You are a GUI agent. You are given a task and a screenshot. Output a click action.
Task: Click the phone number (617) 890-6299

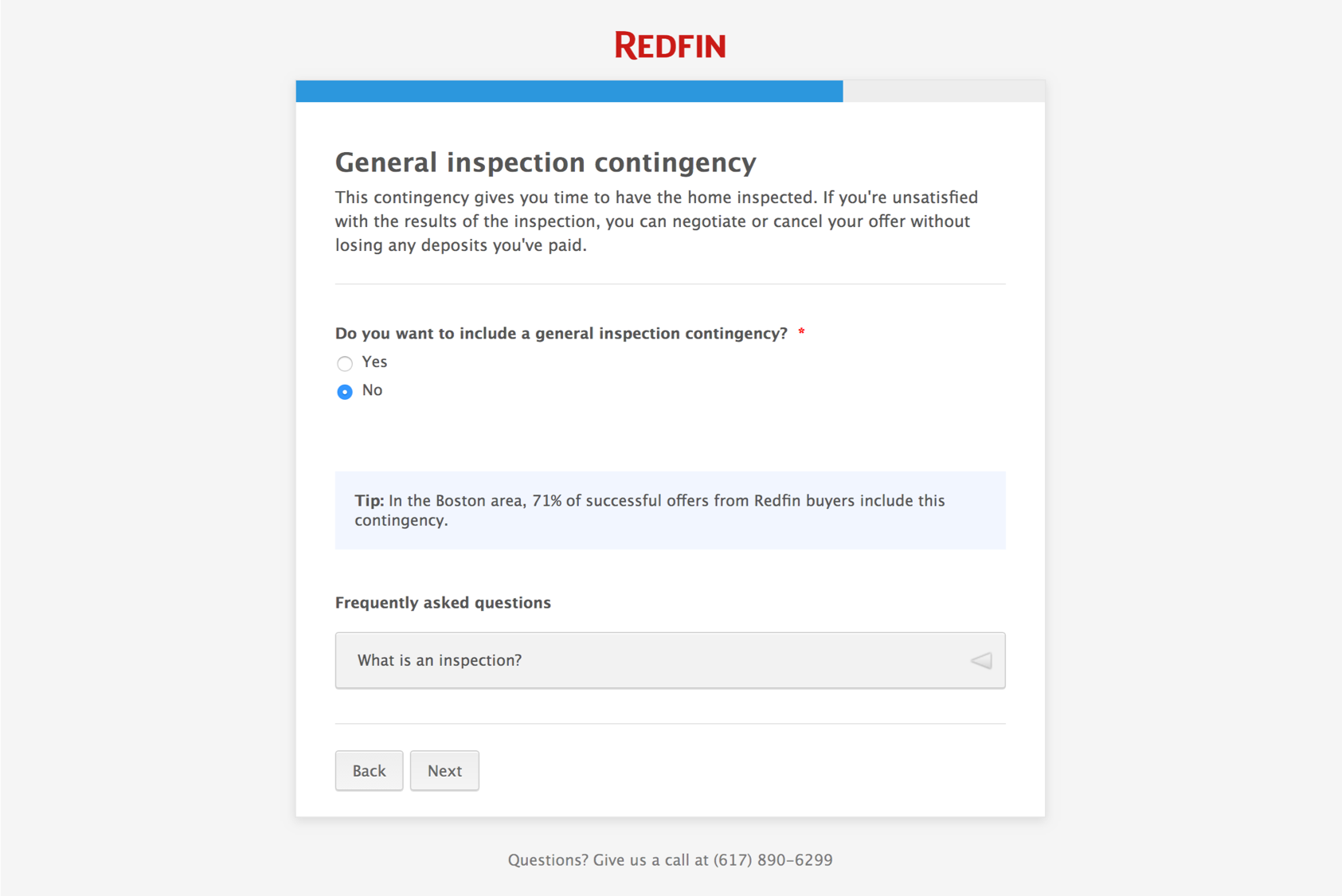coord(773,860)
